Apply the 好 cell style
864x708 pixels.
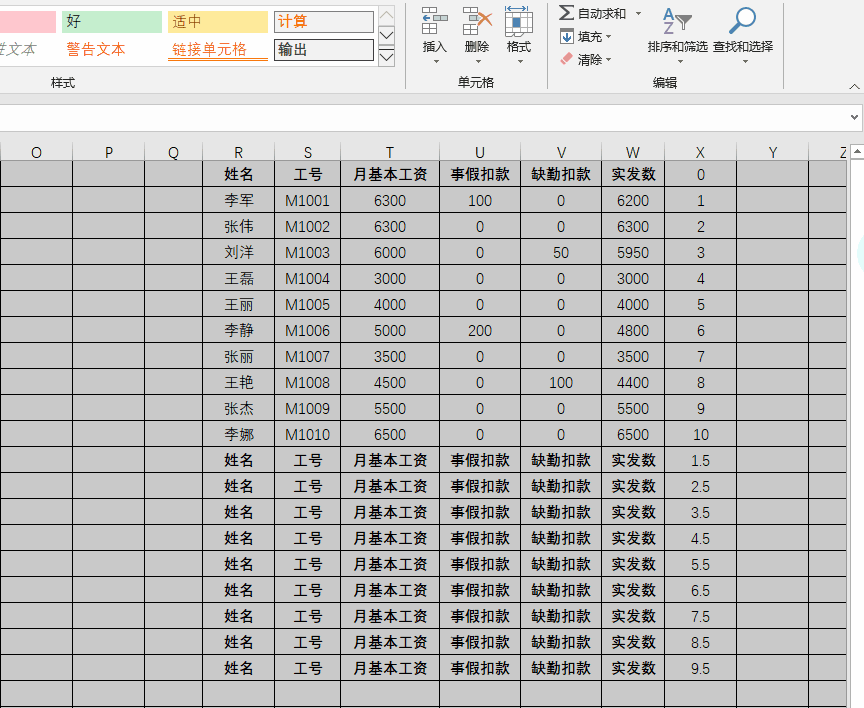point(112,22)
